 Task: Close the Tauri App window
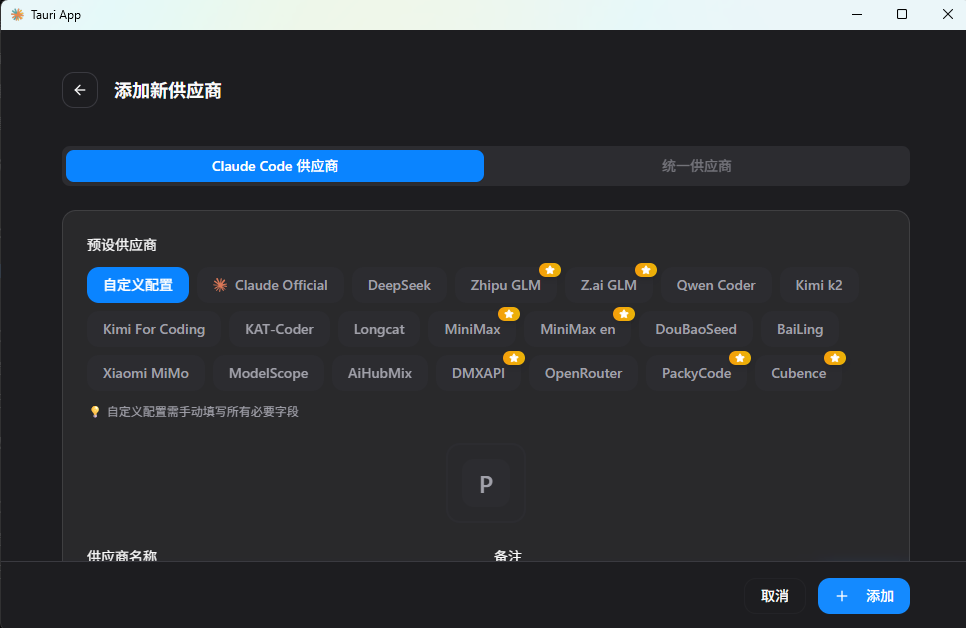tap(948, 14)
